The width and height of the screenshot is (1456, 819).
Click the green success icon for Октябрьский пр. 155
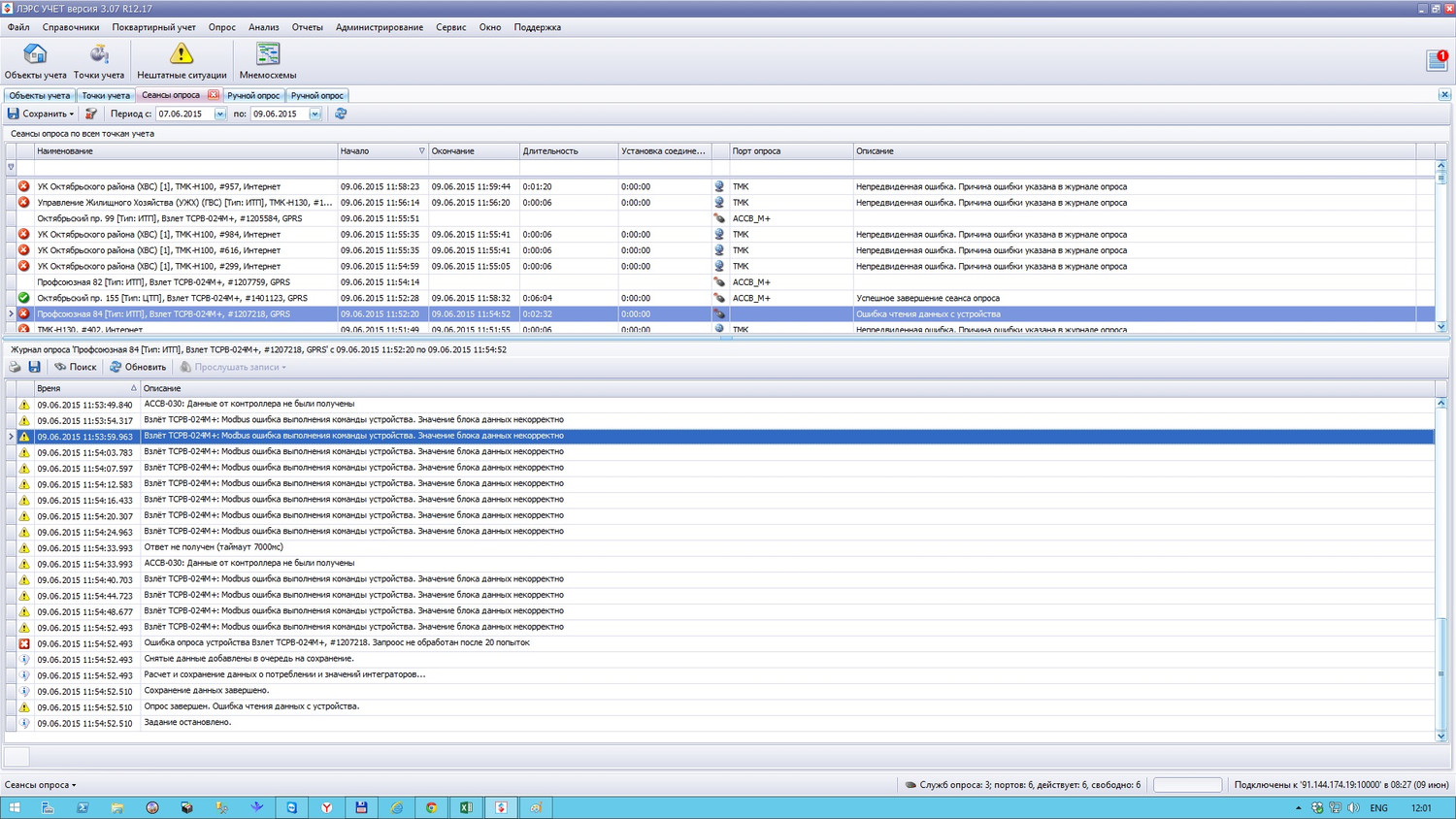pos(24,298)
